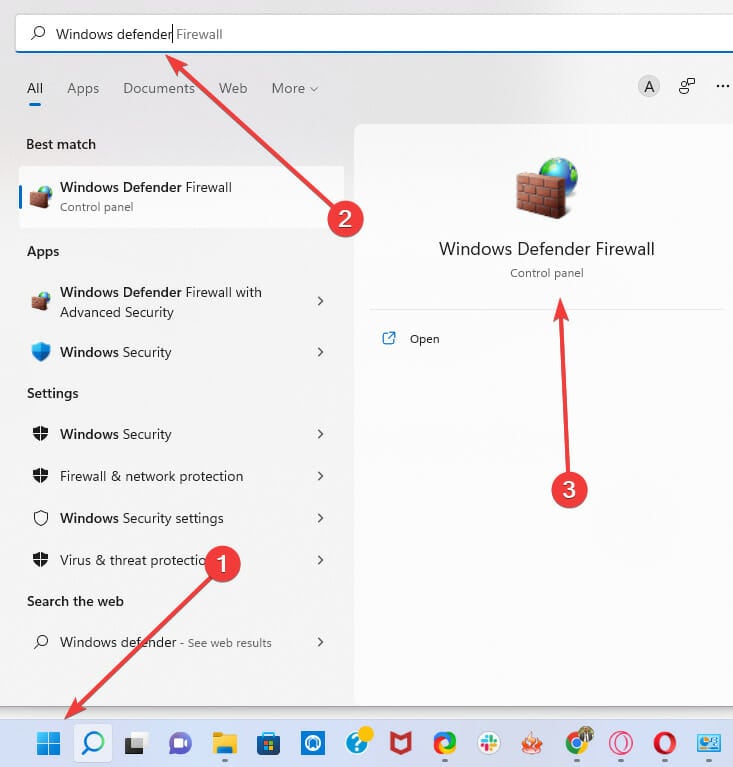Launch Microsoft Edge from the taskbar
Screen dimensions: 733x767
point(445,744)
